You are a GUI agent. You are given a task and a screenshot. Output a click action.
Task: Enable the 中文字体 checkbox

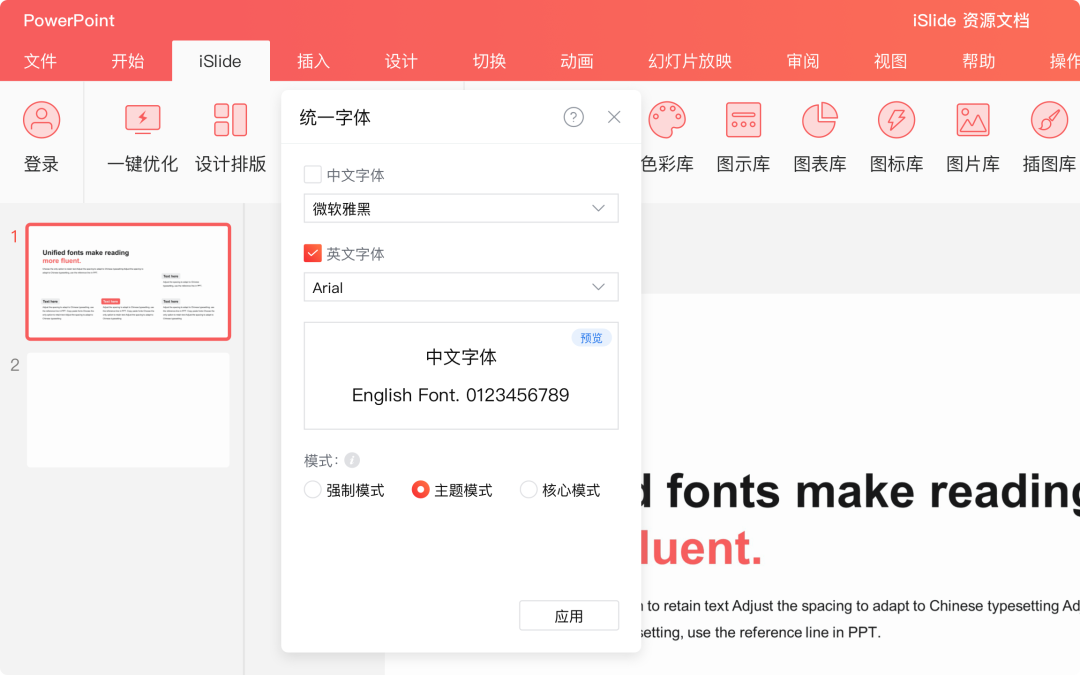(x=313, y=174)
